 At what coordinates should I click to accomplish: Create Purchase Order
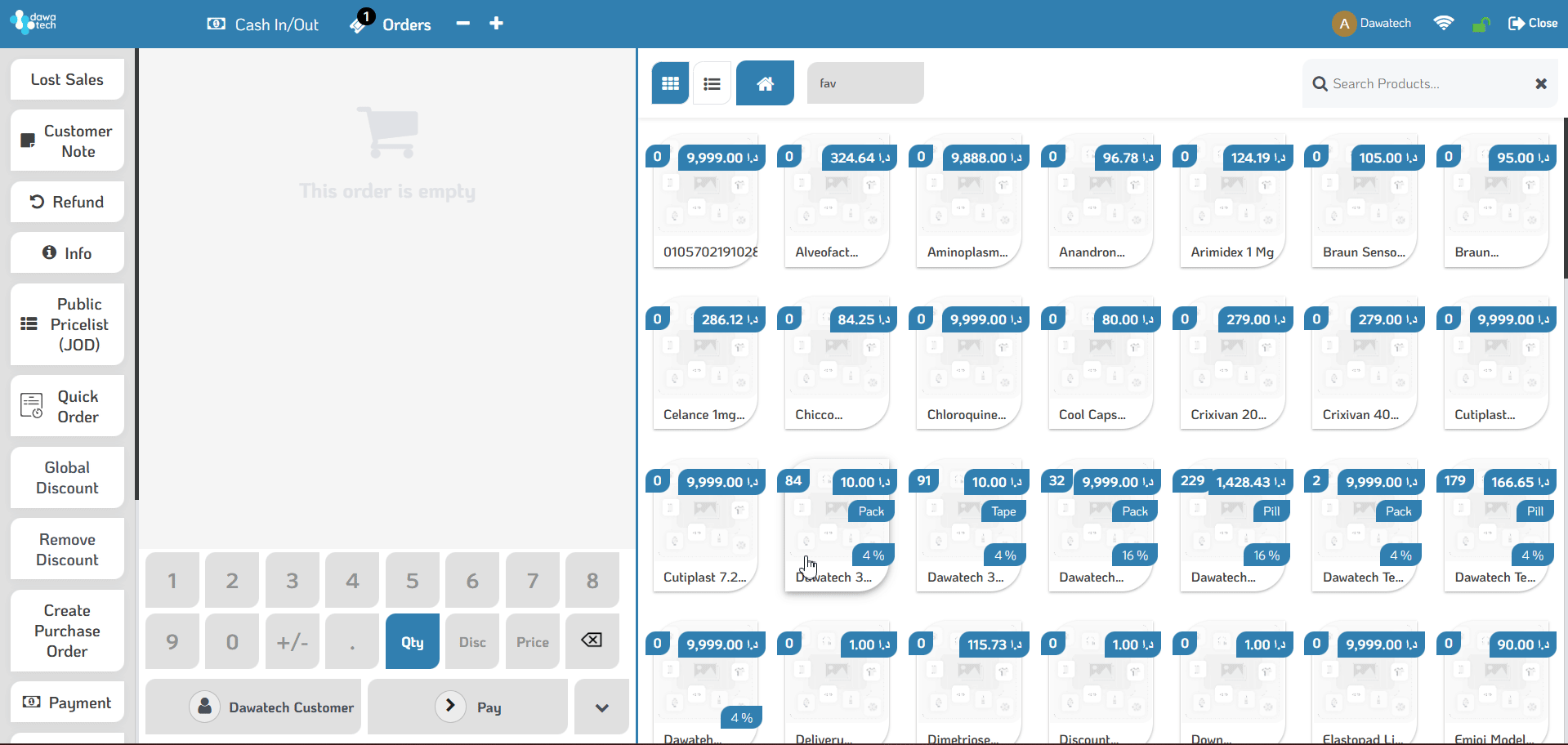pyautogui.click(x=67, y=631)
